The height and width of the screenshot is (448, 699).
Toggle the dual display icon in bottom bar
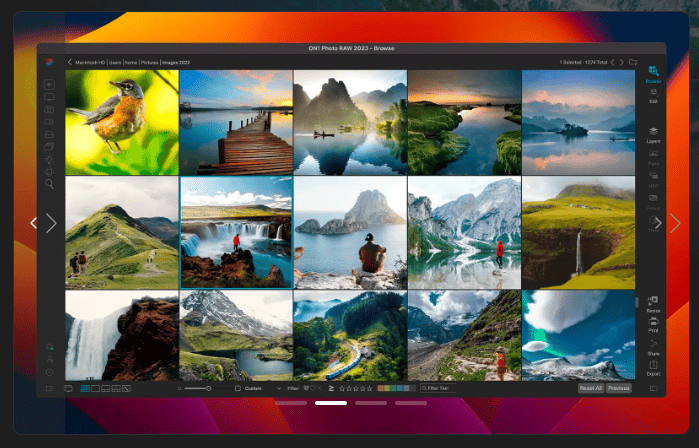point(68,389)
